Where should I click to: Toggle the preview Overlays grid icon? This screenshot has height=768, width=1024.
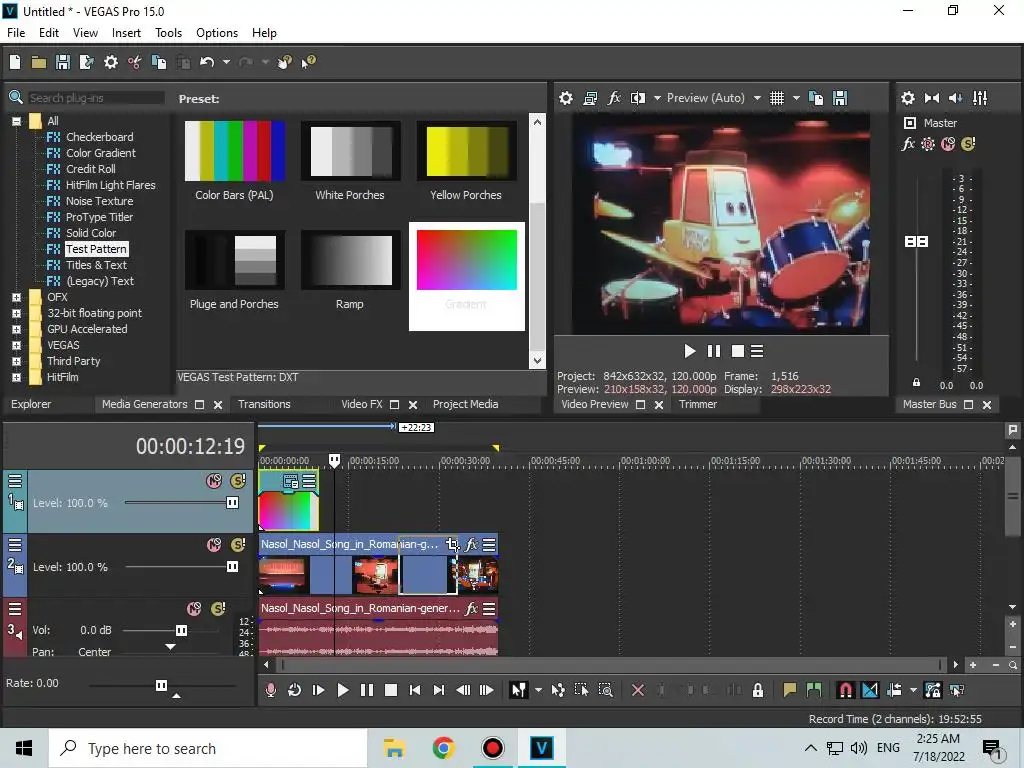(x=777, y=98)
